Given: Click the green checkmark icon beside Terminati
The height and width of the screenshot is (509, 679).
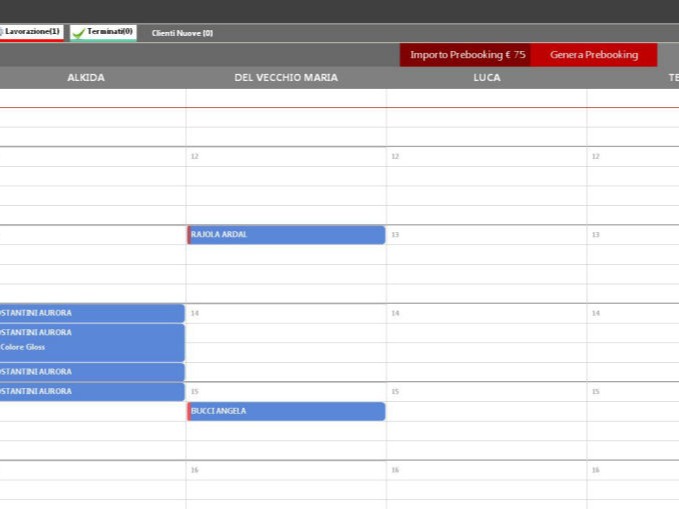Looking at the screenshot, I should click(78, 33).
